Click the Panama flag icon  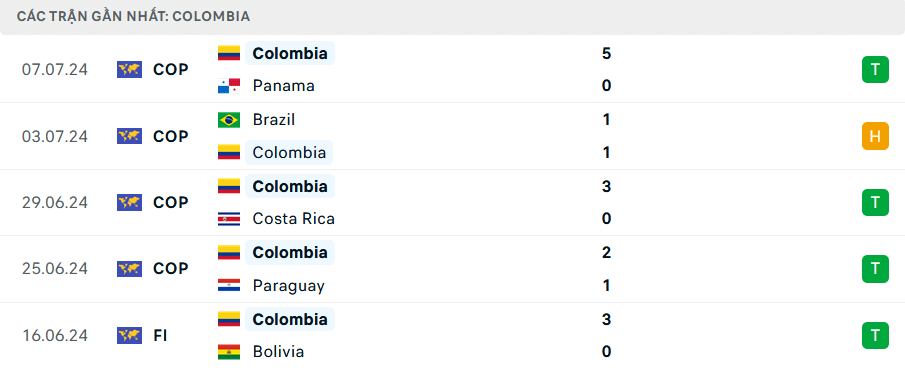[x=229, y=86]
